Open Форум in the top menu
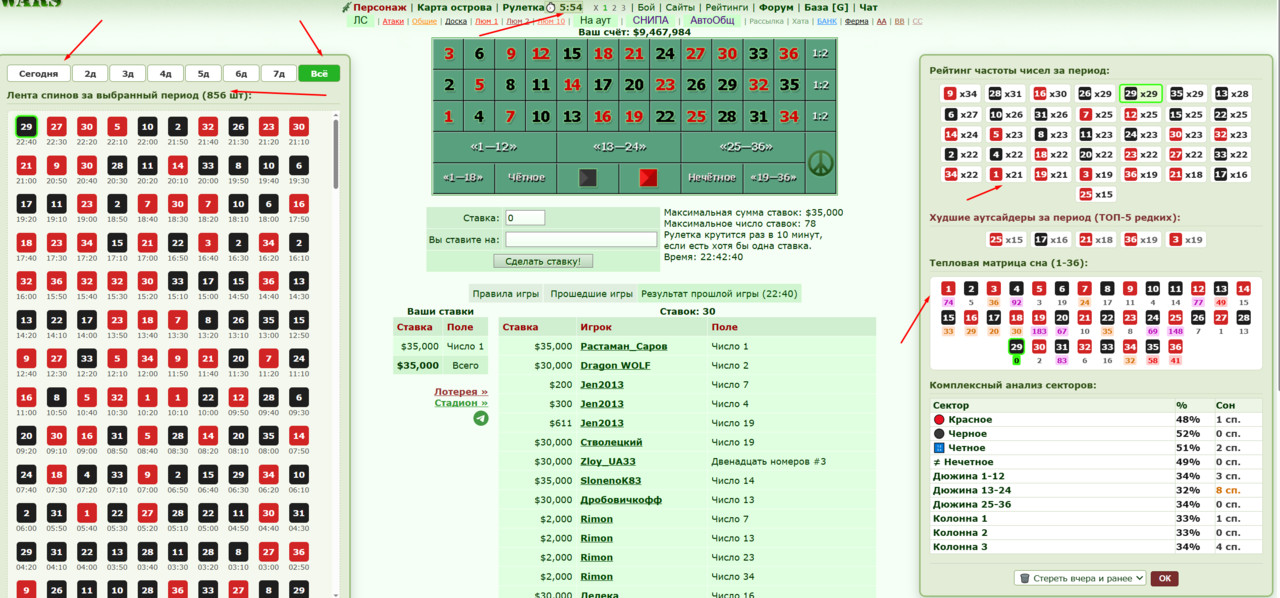This screenshot has height=598, width=1280. (776, 7)
